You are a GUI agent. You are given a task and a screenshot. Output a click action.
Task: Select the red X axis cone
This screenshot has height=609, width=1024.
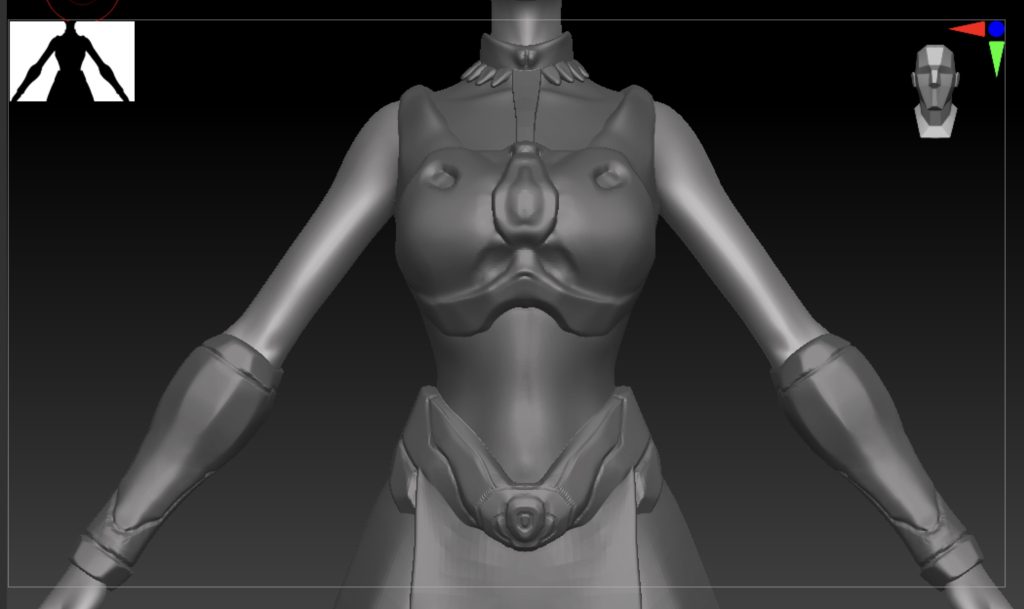pyautogui.click(x=967, y=29)
